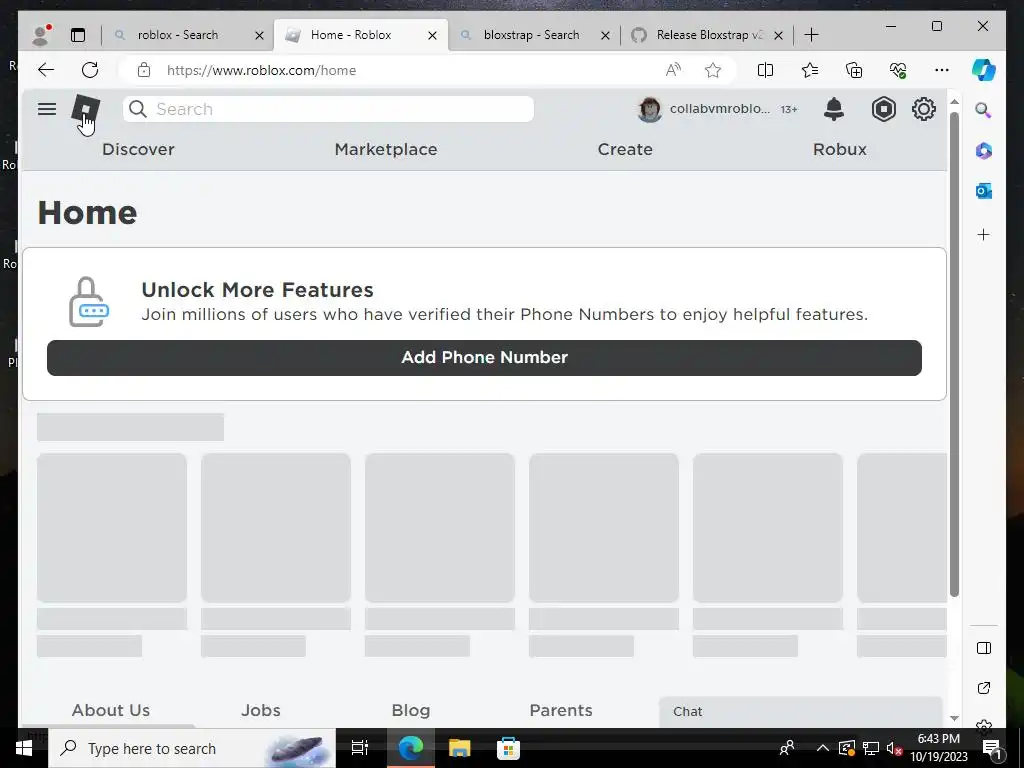Show hidden system tray icons
This screenshot has height=768, width=1024.
[823, 748]
